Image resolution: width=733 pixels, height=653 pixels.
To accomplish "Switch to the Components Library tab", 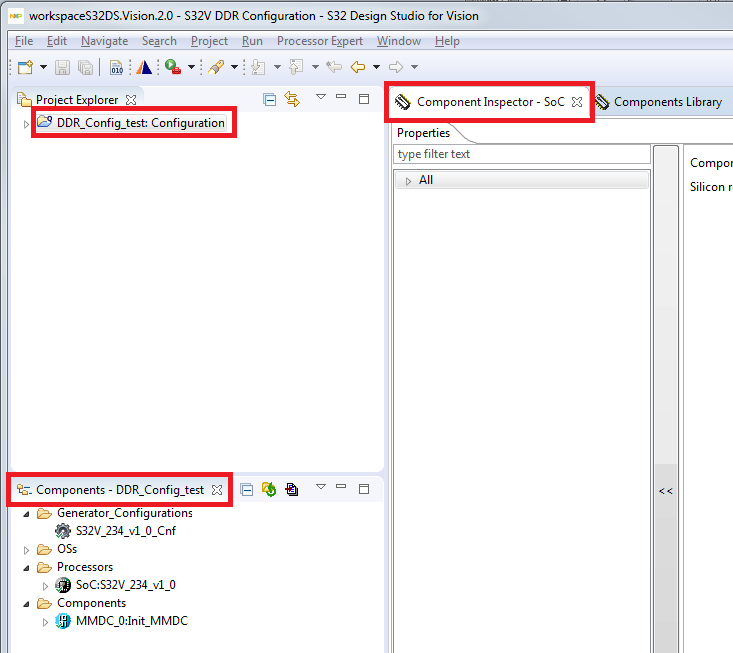I will [659, 102].
